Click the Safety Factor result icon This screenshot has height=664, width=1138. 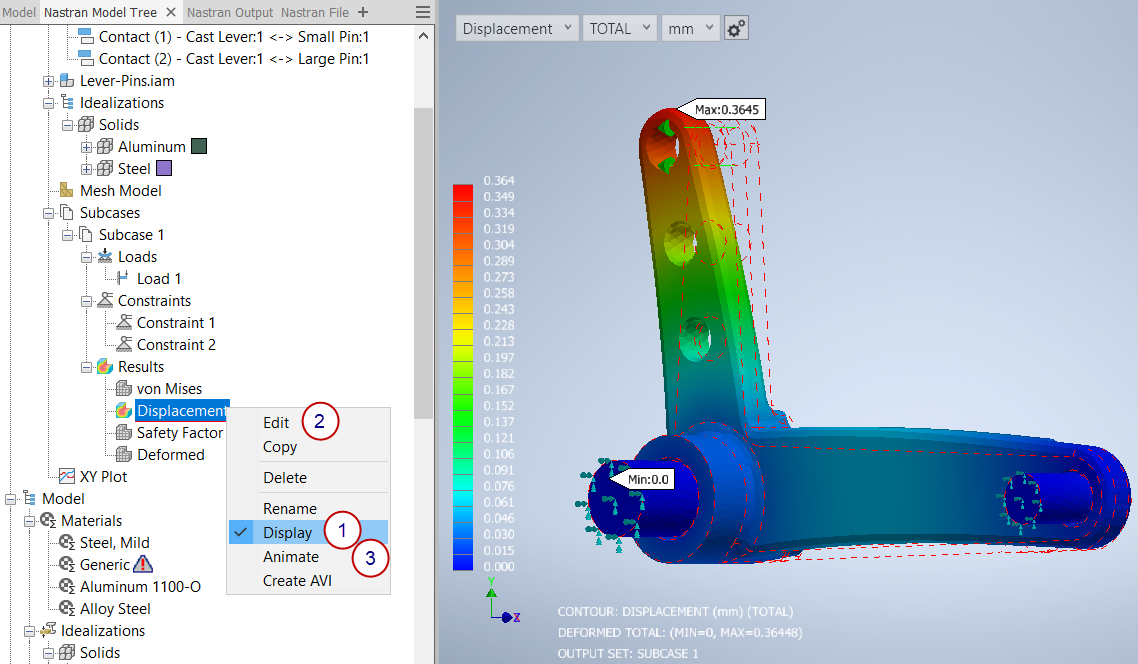tap(124, 433)
